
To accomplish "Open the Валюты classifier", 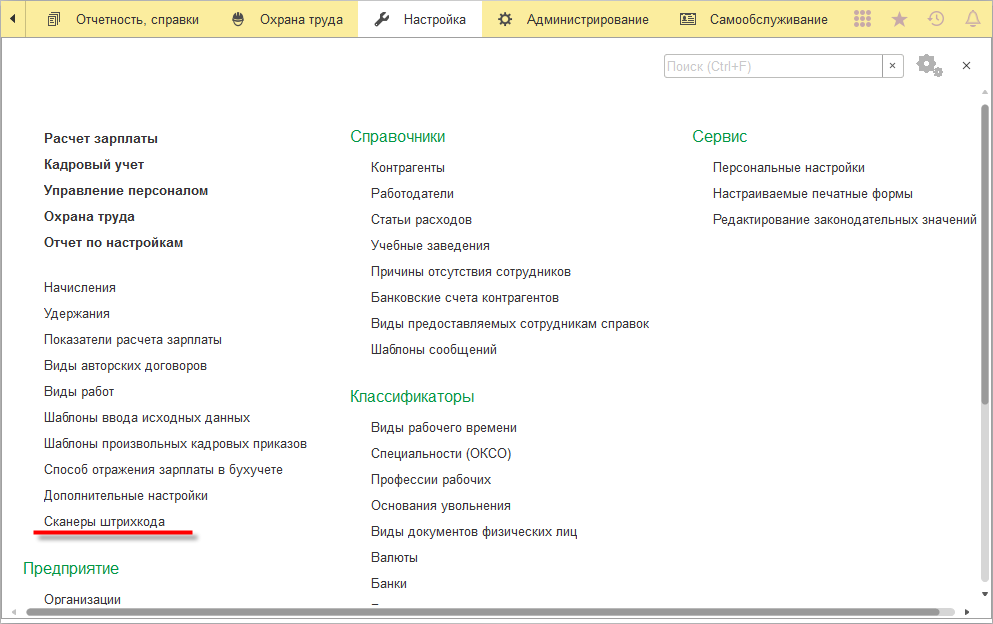I will point(395,557).
